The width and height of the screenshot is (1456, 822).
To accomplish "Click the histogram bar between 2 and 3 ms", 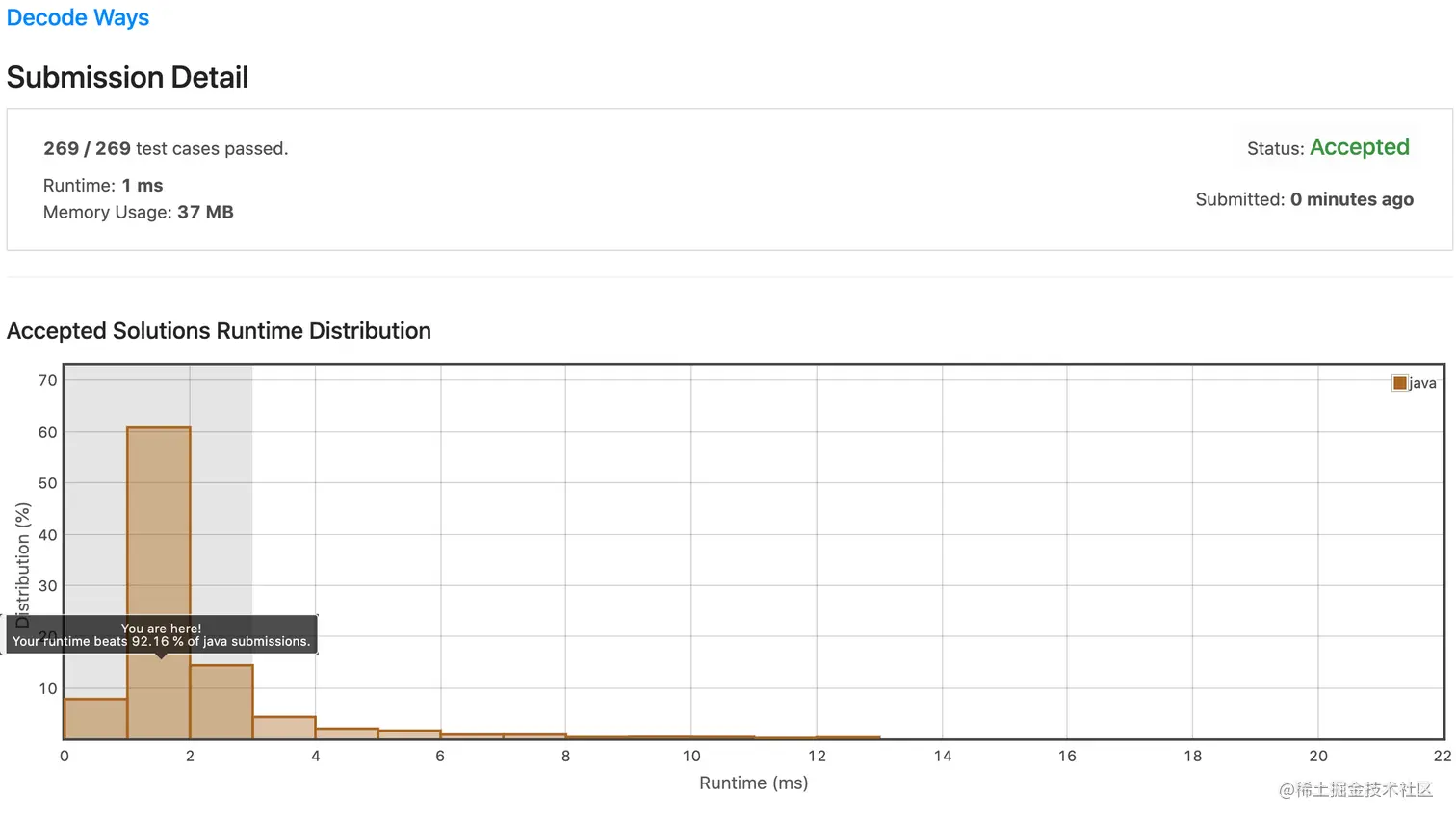I will [221, 702].
